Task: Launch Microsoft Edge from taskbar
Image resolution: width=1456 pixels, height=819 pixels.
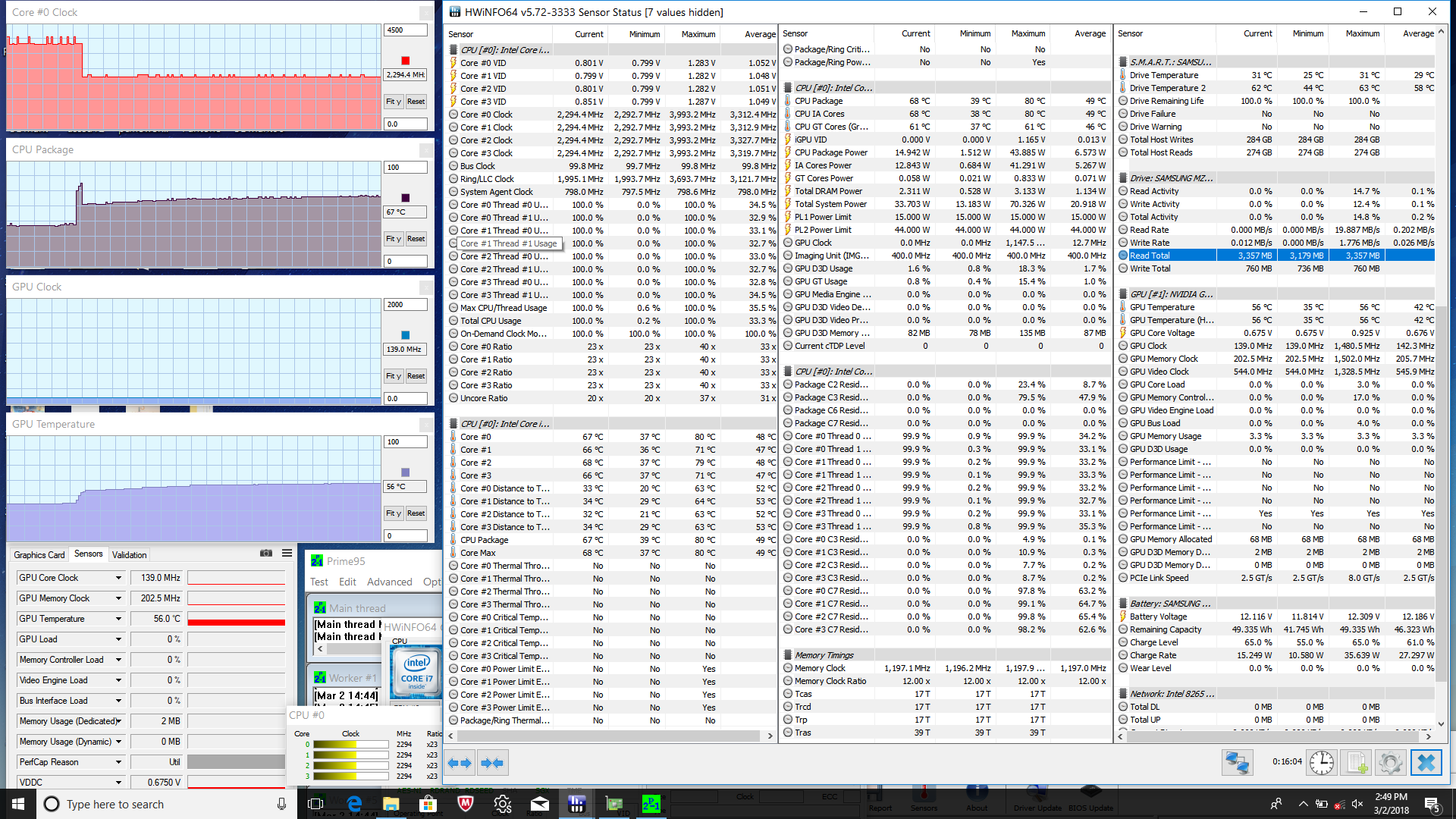Action: click(x=353, y=804)
